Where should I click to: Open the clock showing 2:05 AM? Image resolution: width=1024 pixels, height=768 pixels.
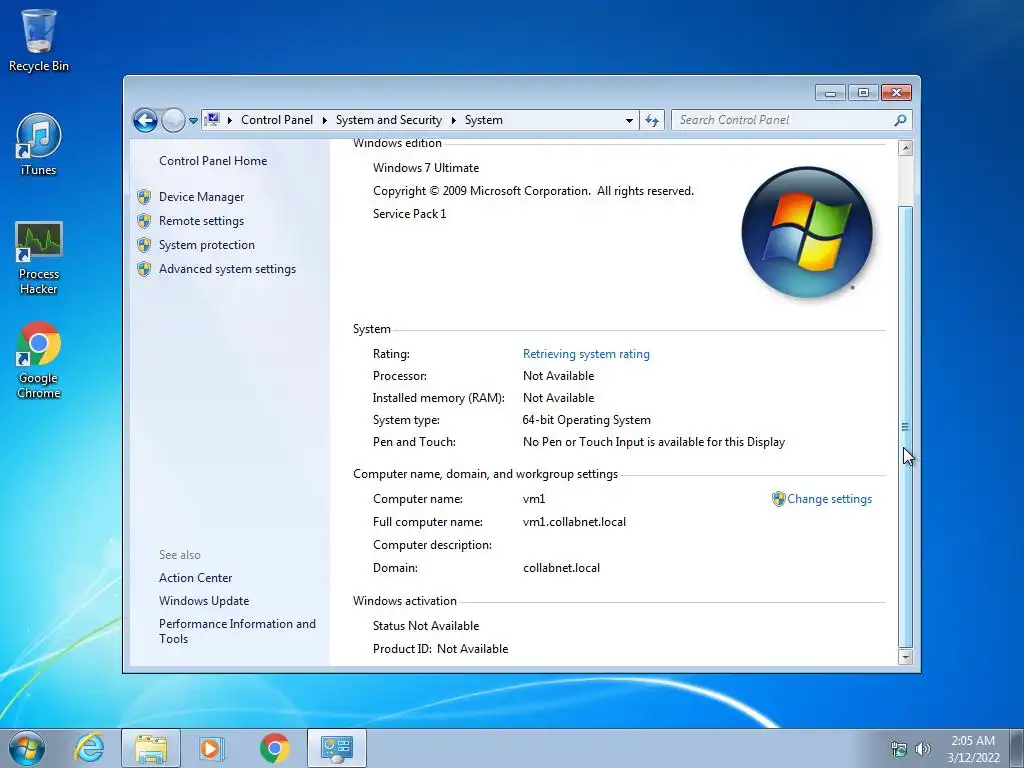coord(973,749)
